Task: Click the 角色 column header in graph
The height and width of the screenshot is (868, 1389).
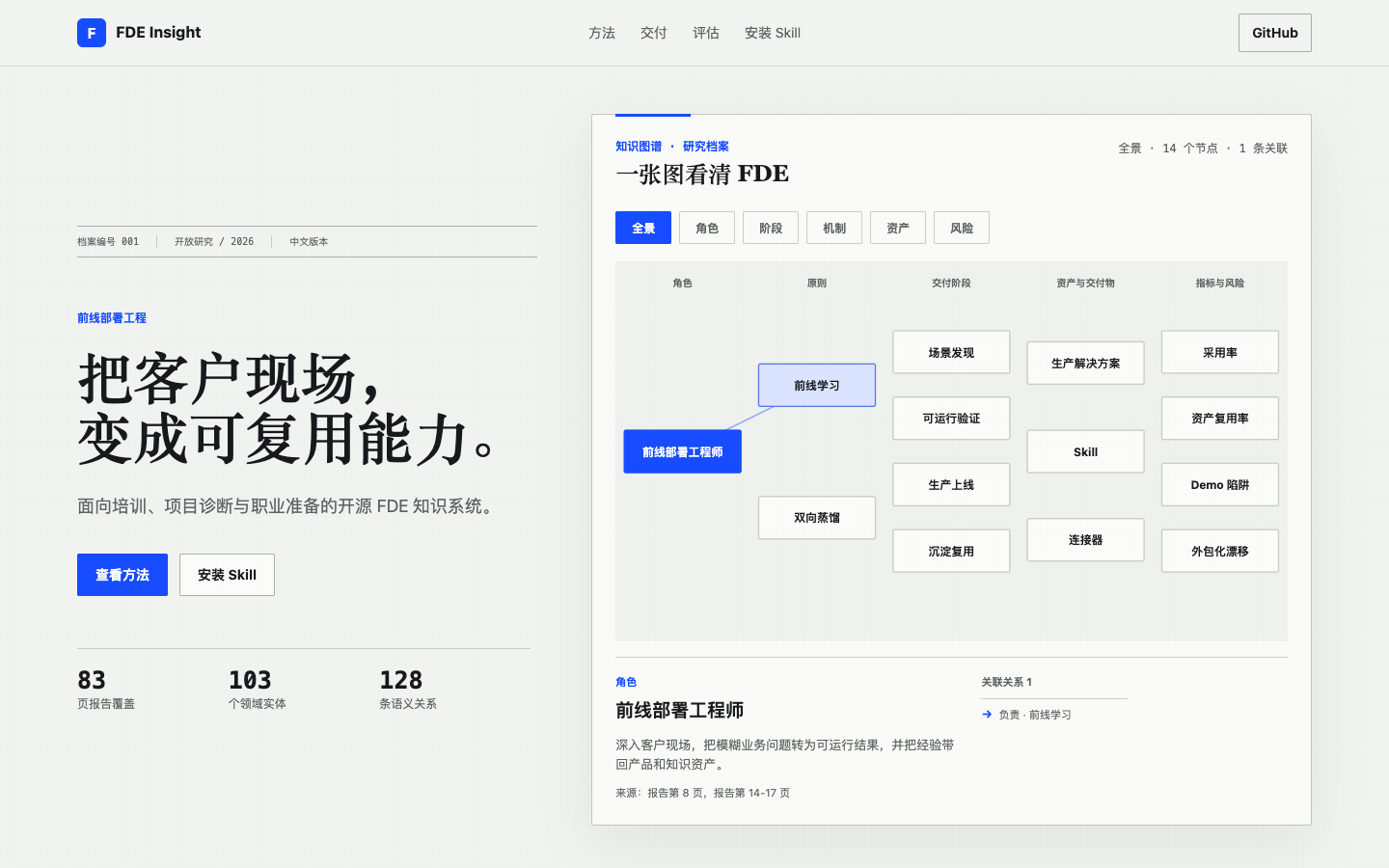Action: (x=683, y=284)
